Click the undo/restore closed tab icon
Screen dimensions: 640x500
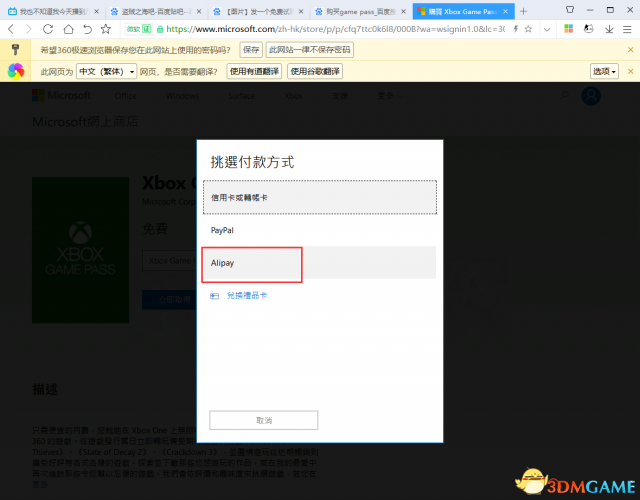click(x=87, y=29)
